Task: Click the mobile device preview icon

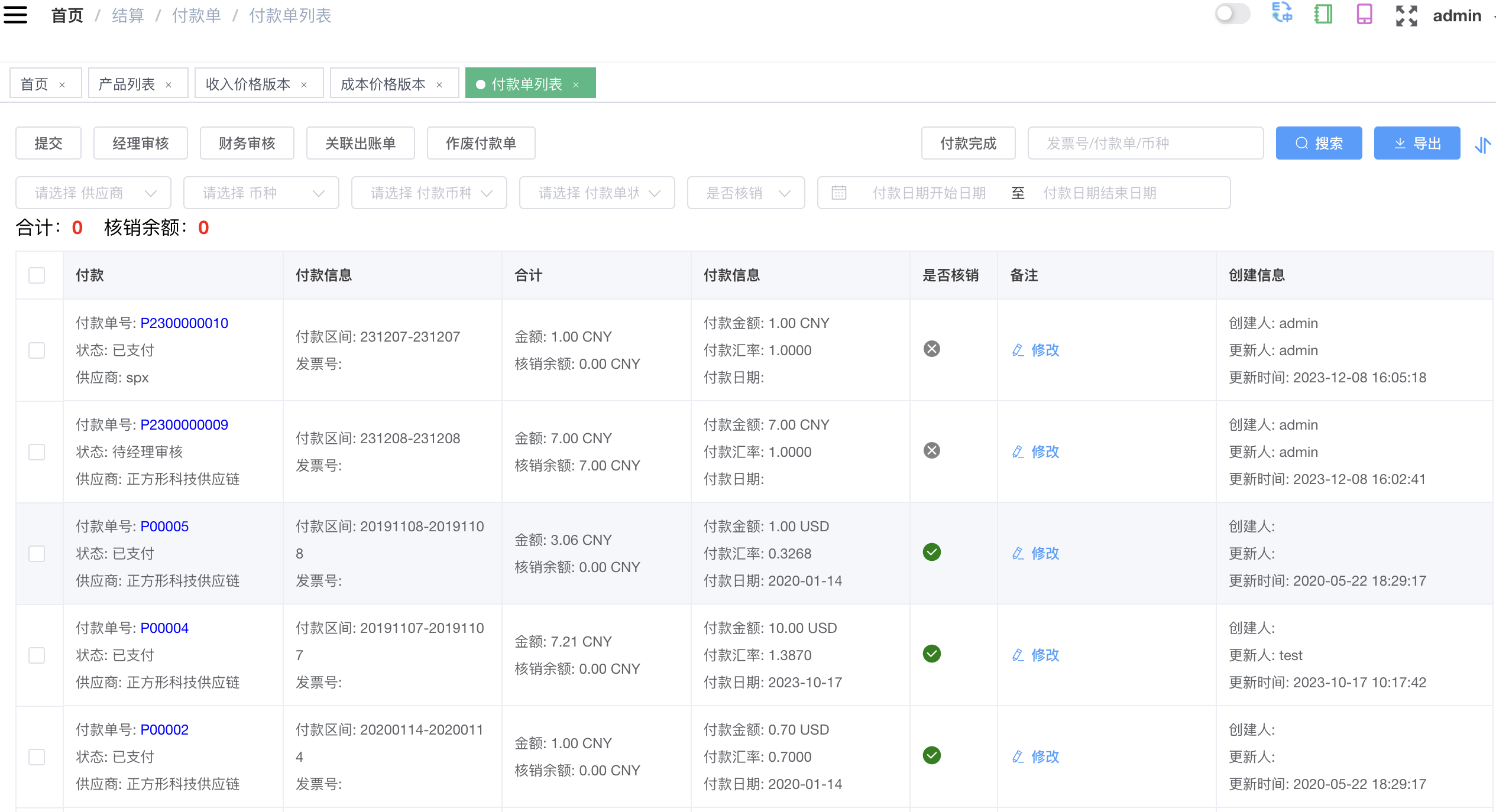Action: click(1363, 14)
